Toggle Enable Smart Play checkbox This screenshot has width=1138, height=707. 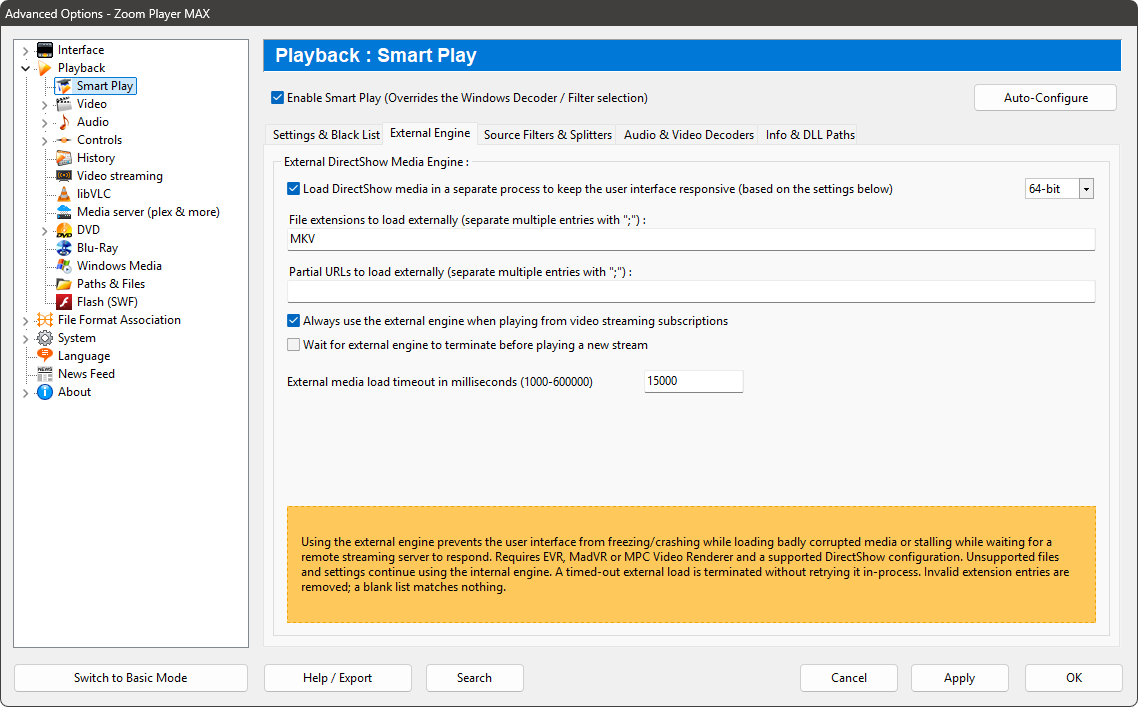pyautogui.click(x=277, y=97)
